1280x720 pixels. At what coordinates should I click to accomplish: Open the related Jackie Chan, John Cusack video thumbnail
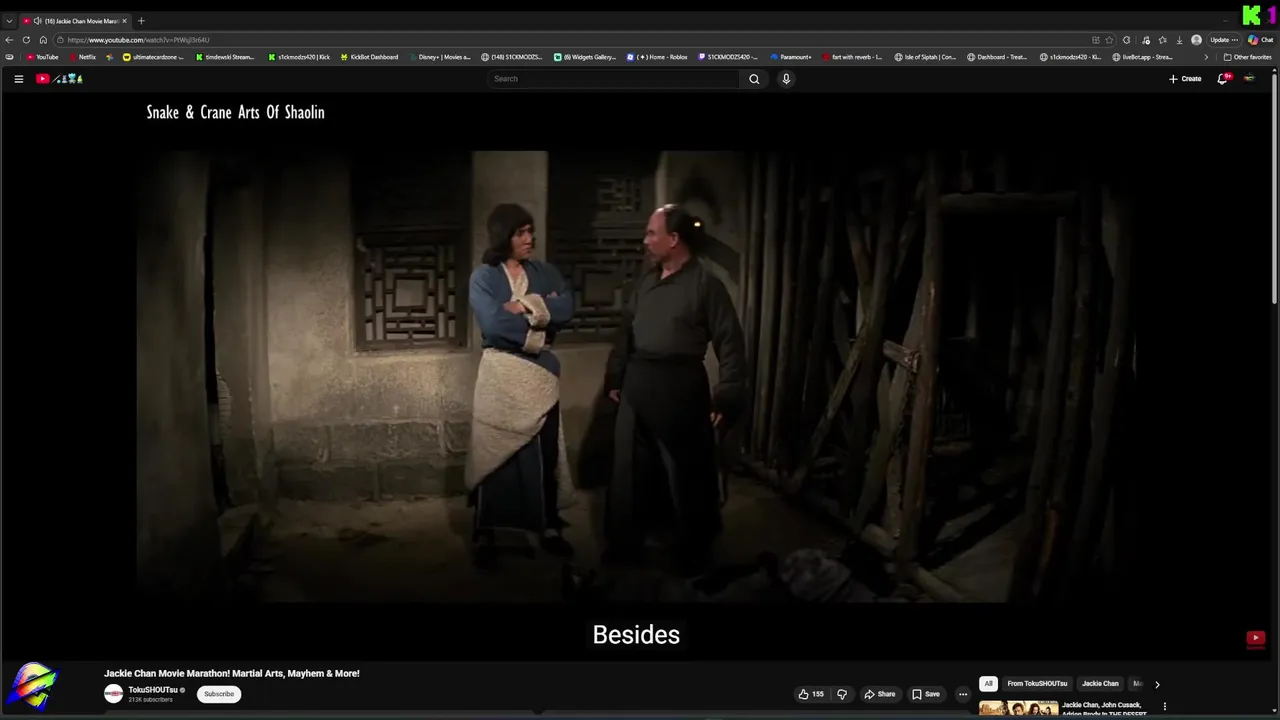pos(1018,709)
